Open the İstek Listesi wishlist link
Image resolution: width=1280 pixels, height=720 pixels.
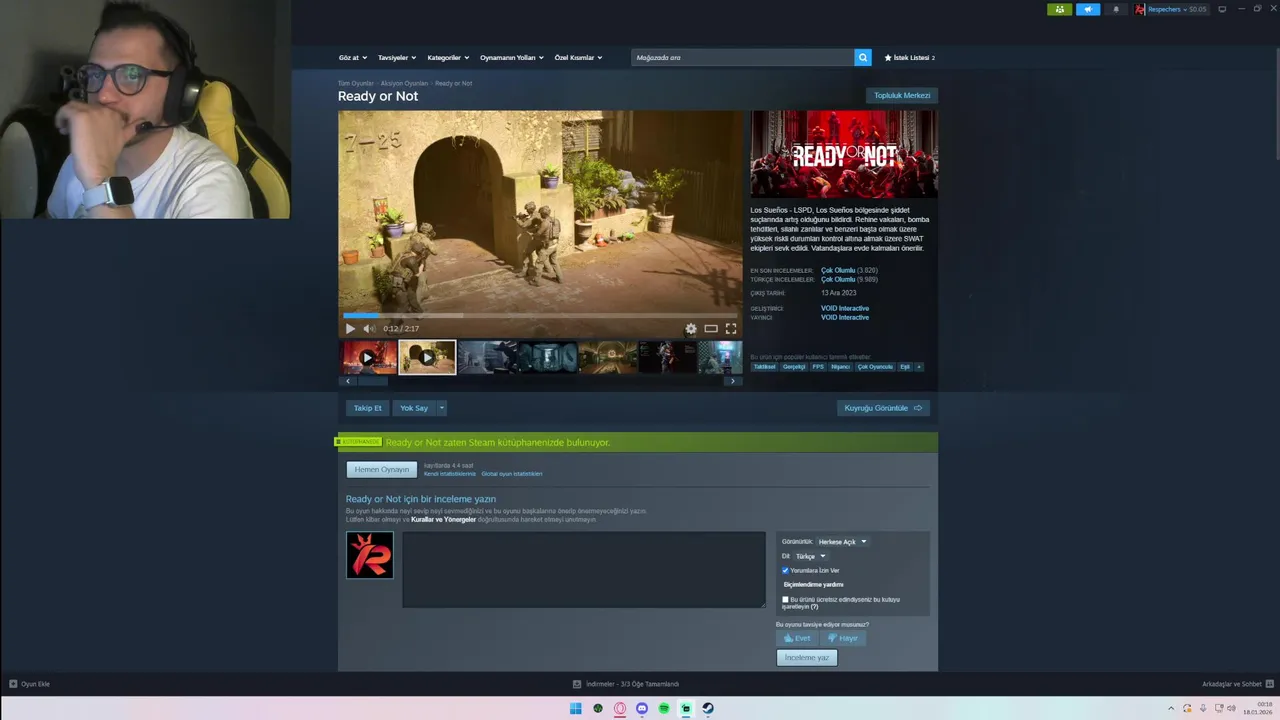pyautogui.click(x=910, y=58)
